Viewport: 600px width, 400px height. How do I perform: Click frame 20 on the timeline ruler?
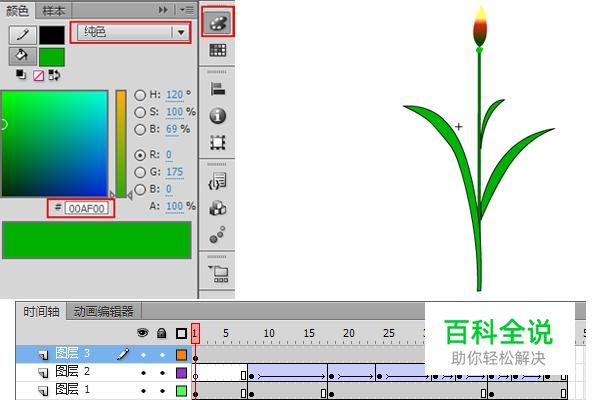tap(349, 333)
